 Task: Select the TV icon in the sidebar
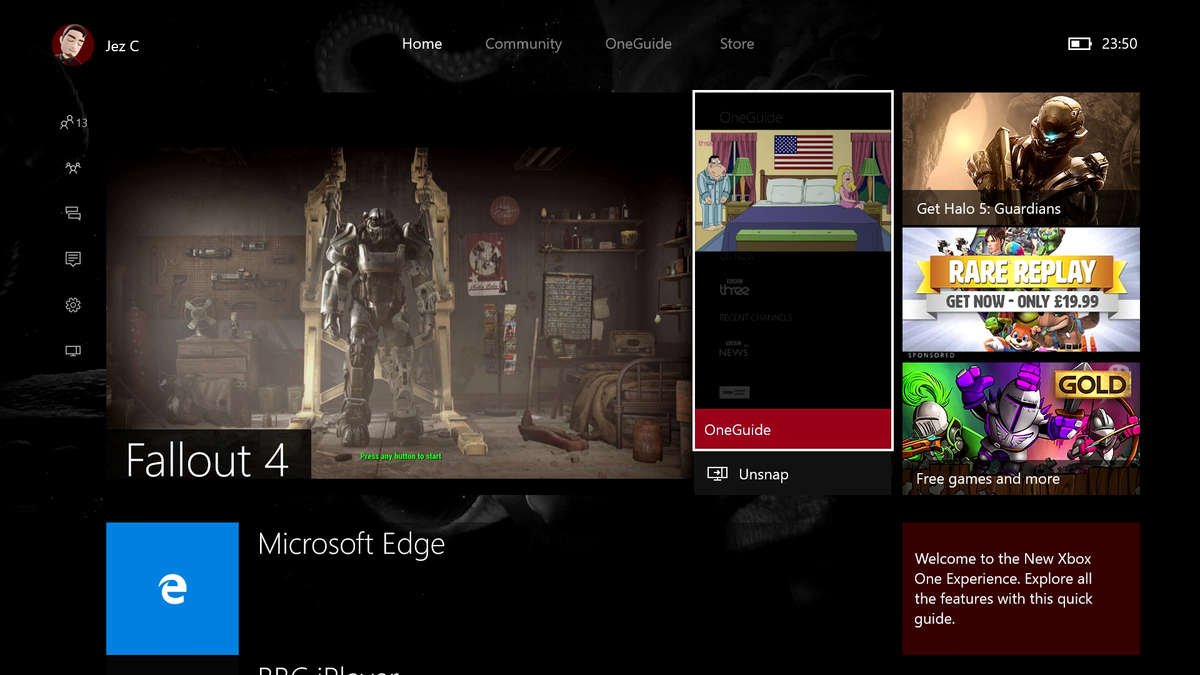click(70, 351)
